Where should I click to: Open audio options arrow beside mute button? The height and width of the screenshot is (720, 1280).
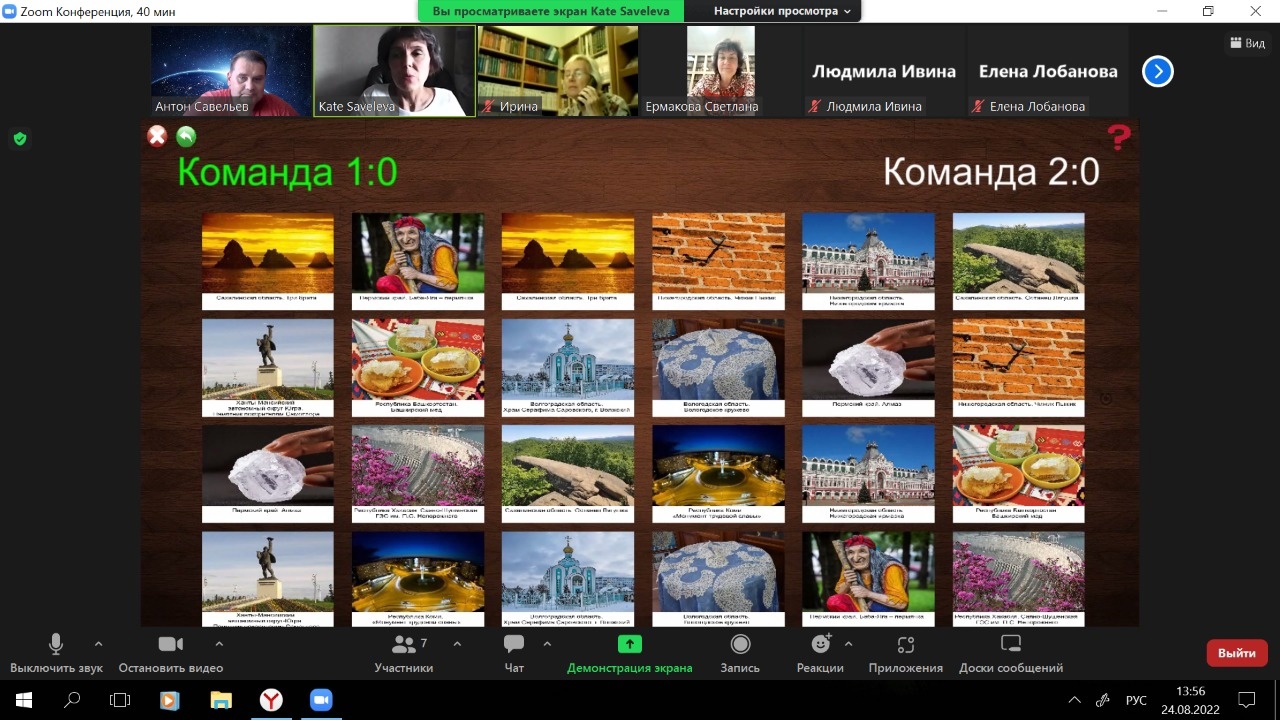point(98,644)
